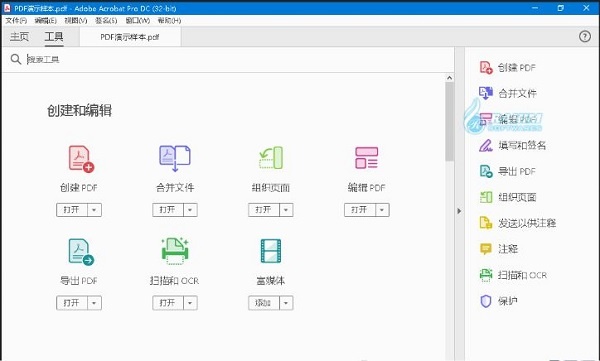
Task: Expand dropdown arrow beside 创建 PDF 打开
Action: pos(95,210)
